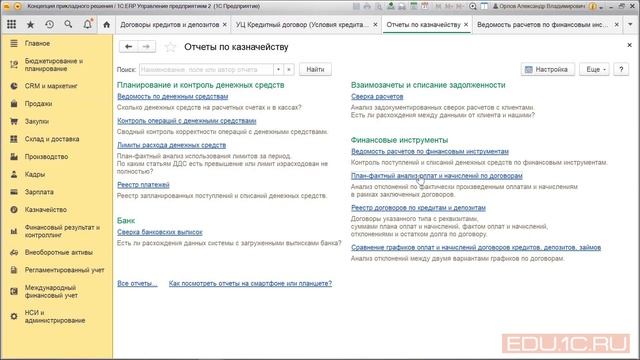This screenshot has height=360, width=640.
Task: Go to the Home page icon
Action: (107, 24)
